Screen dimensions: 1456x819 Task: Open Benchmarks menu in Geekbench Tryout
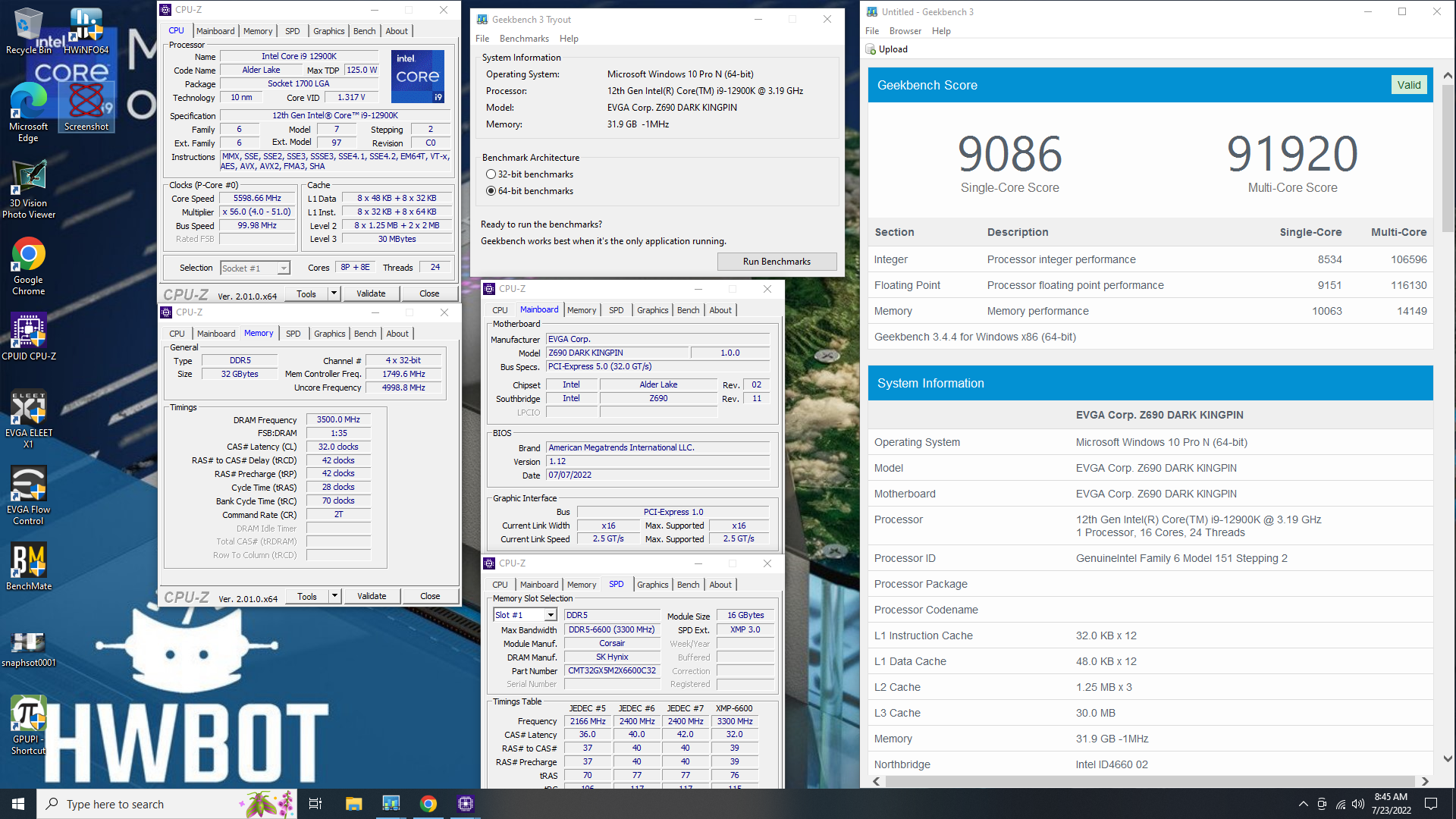(x=524, y=39)
